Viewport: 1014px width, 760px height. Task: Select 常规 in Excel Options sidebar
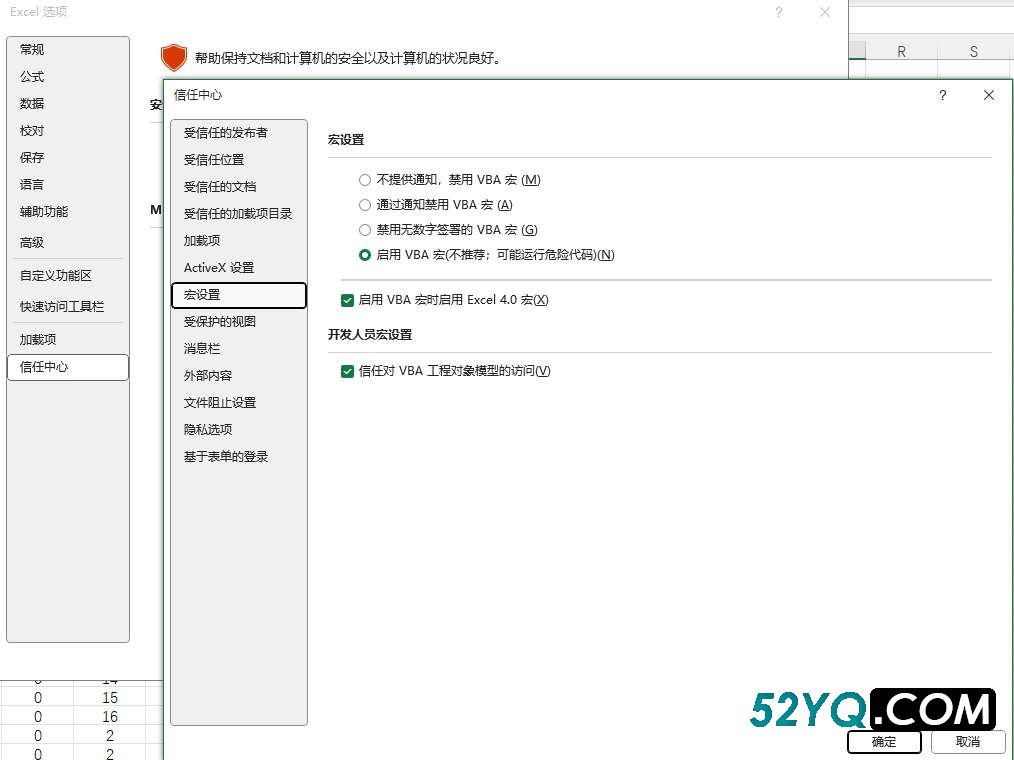[68, 50]
